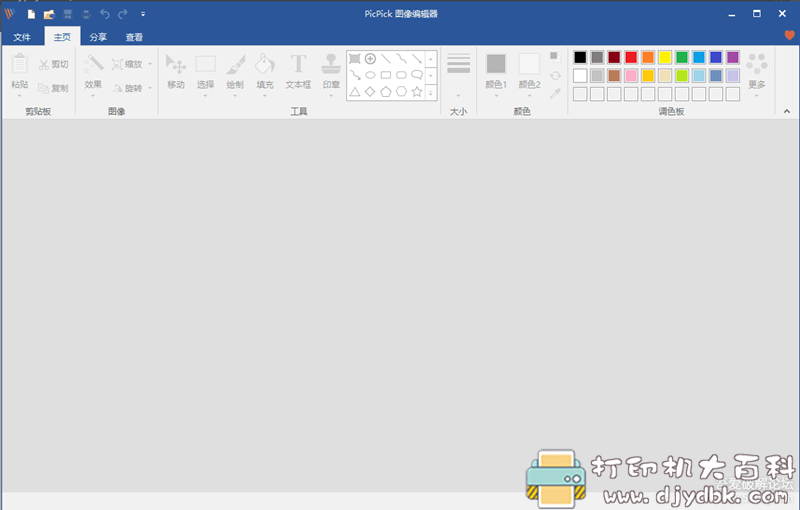Click the 复制 copy button
Screen dimensions: 800x510
tap(53, 88)
